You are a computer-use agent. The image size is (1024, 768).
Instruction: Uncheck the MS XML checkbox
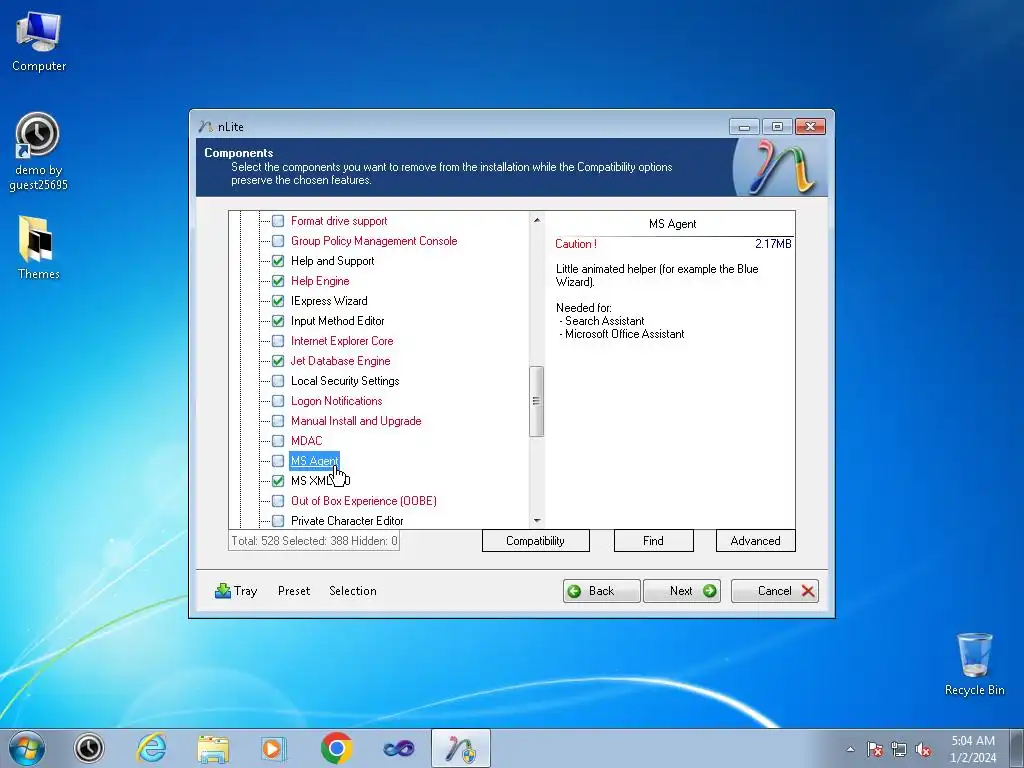click(278, 481)
